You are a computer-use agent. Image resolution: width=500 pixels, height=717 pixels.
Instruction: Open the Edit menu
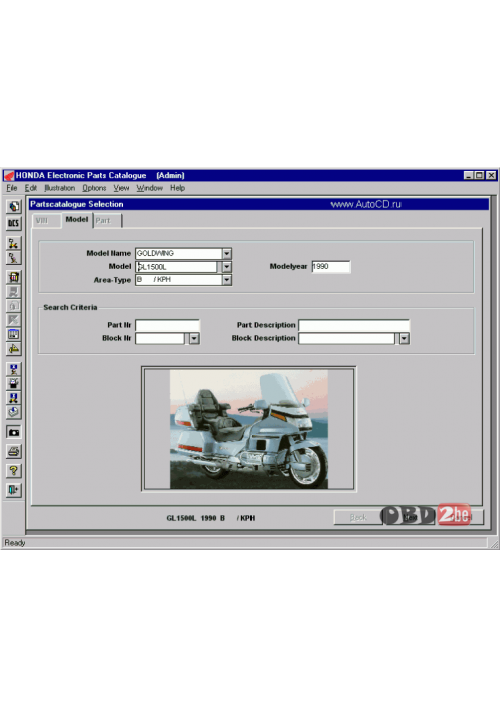(x=31, y=188)
